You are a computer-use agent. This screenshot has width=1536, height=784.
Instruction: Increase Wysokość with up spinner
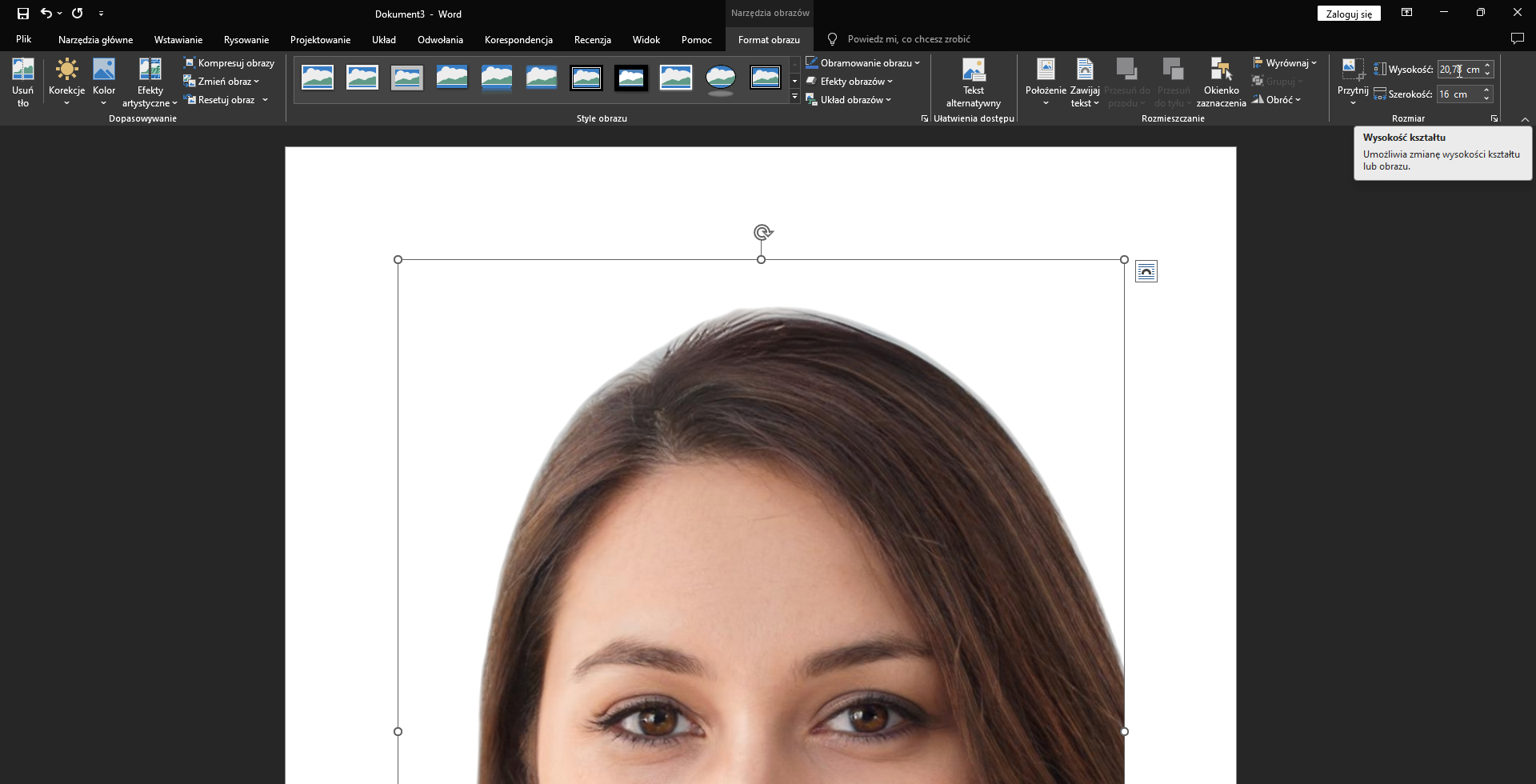1487,66
